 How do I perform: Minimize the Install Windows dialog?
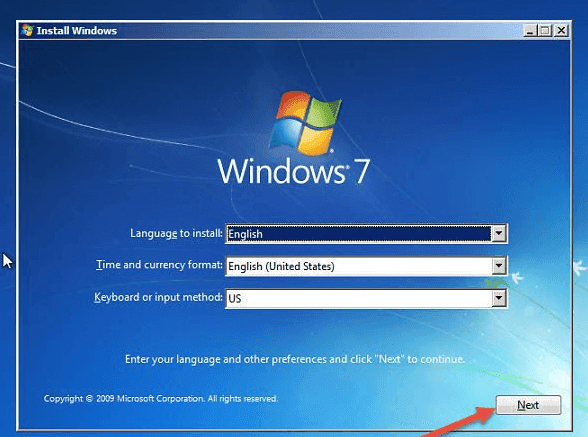(530, 30)
